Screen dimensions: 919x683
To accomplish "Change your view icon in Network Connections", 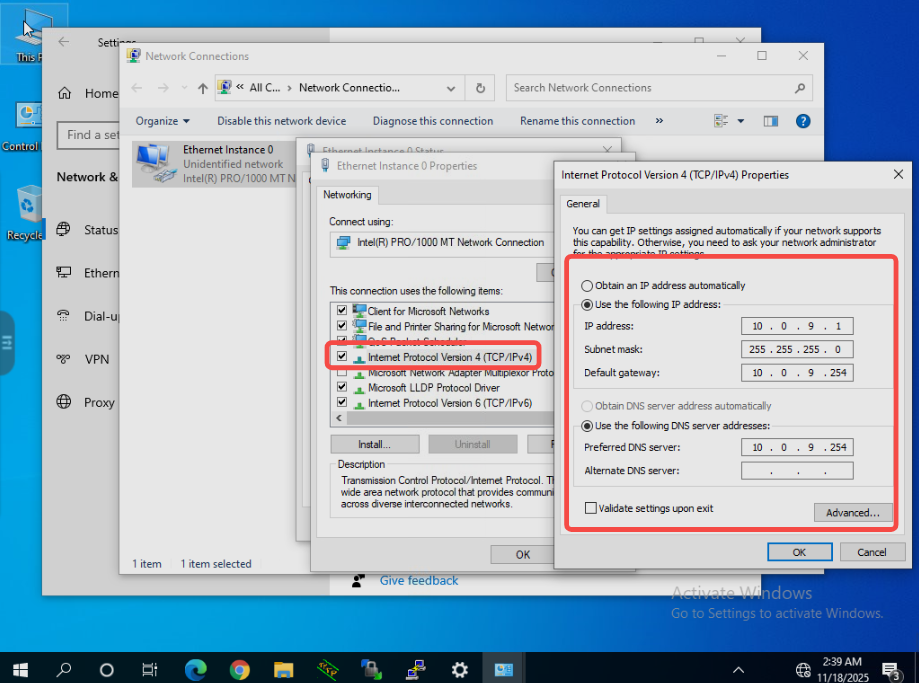I will (x=721, y=121).
